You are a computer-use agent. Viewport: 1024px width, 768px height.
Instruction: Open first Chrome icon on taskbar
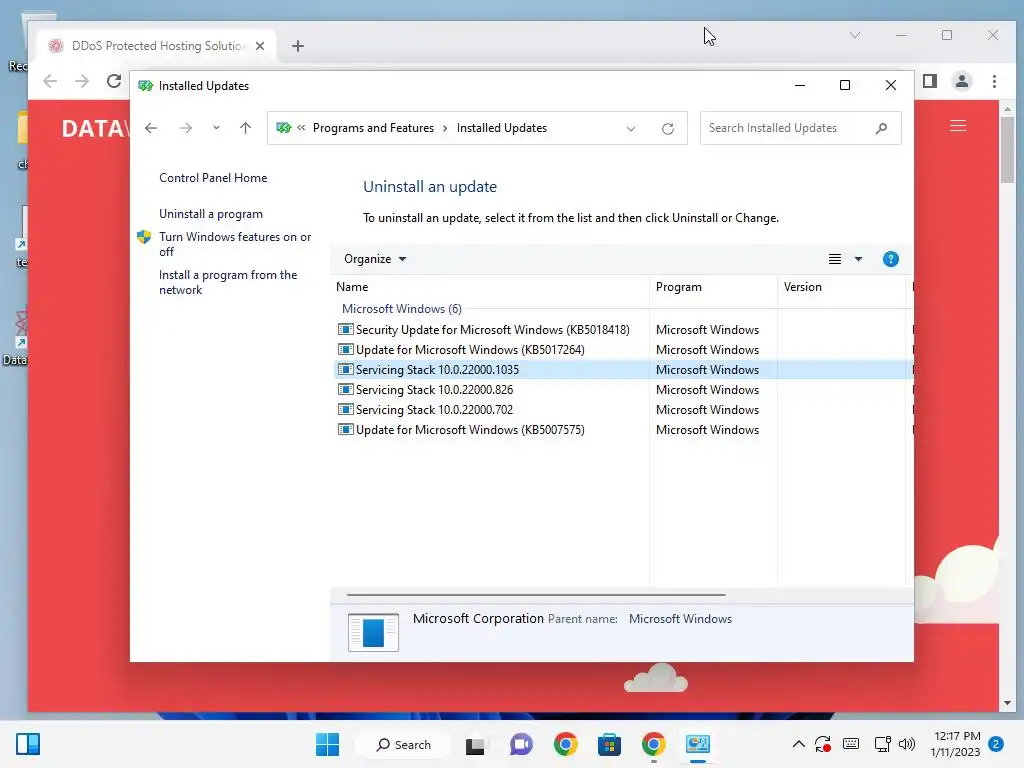click(566, 744)
